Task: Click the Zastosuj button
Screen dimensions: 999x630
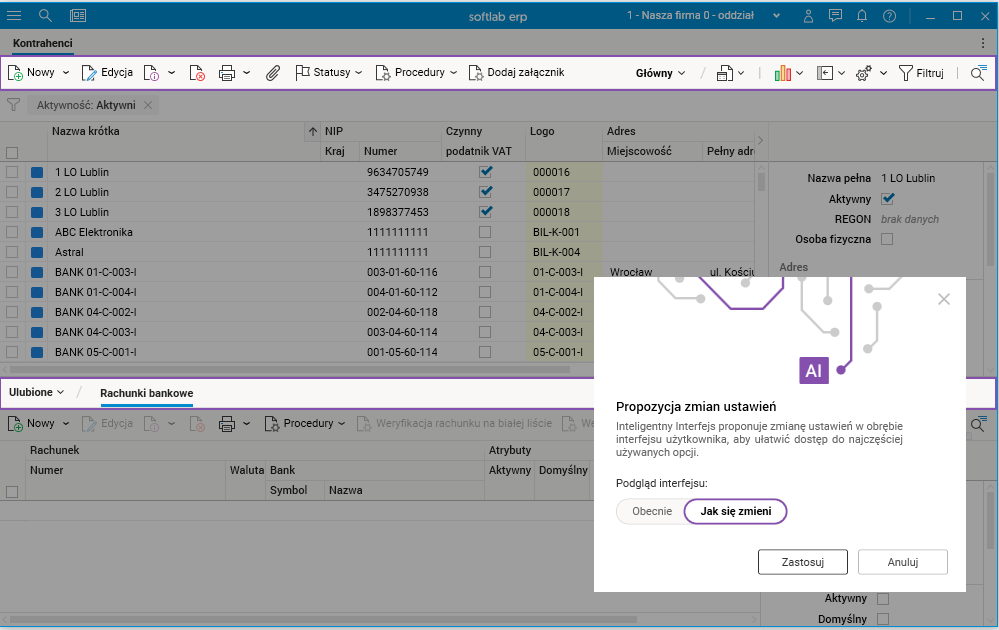Action: (802, 562)
